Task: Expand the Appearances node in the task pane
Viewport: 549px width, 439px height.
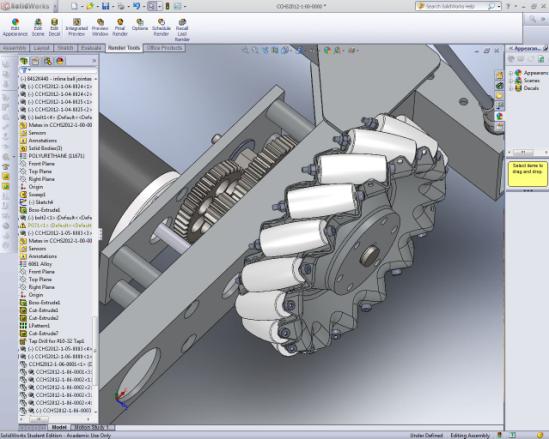Action: click(x=511, y=73)
